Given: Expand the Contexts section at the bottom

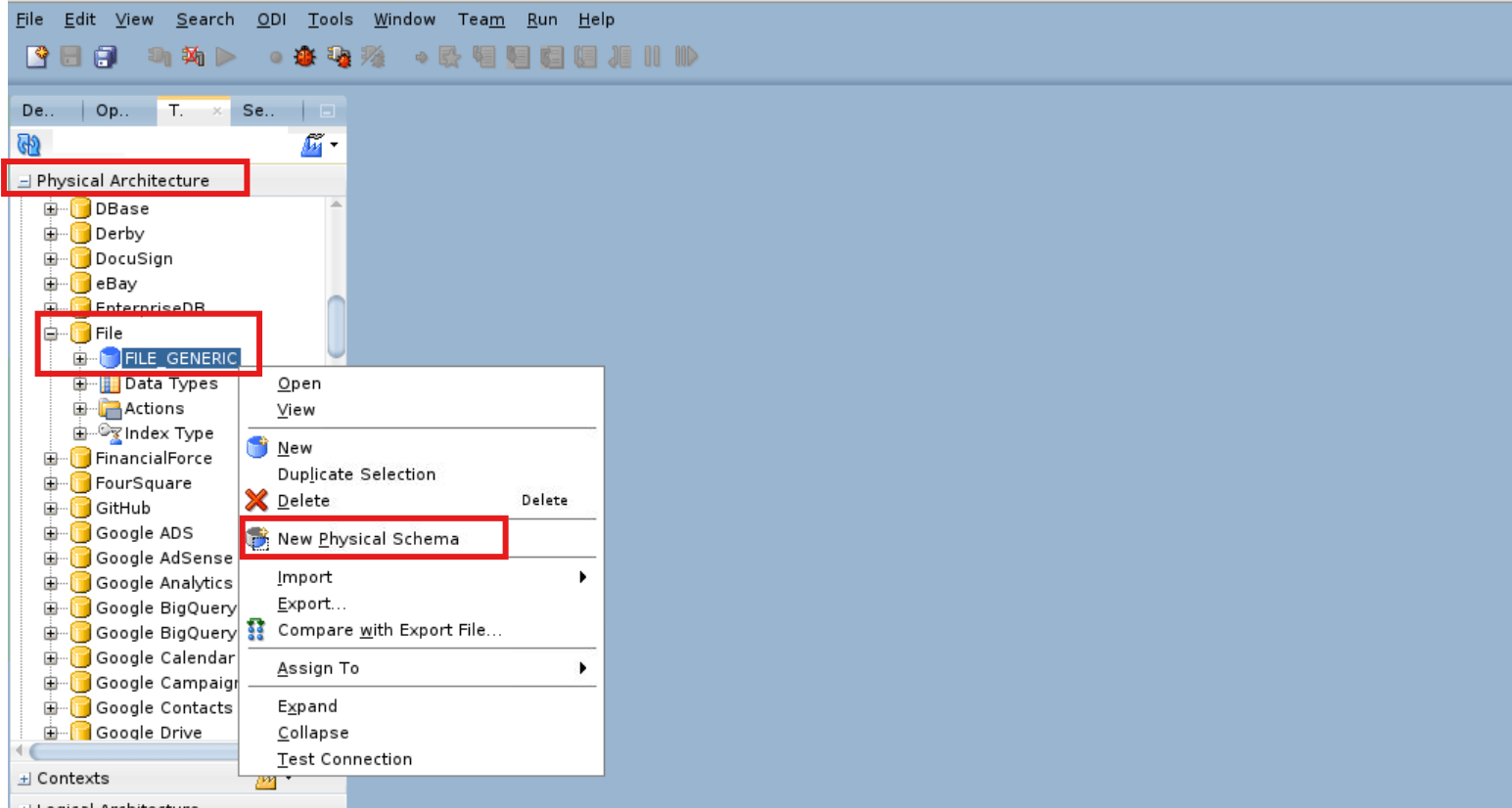Looking at the screenshot, I should (x=23, y=778).
